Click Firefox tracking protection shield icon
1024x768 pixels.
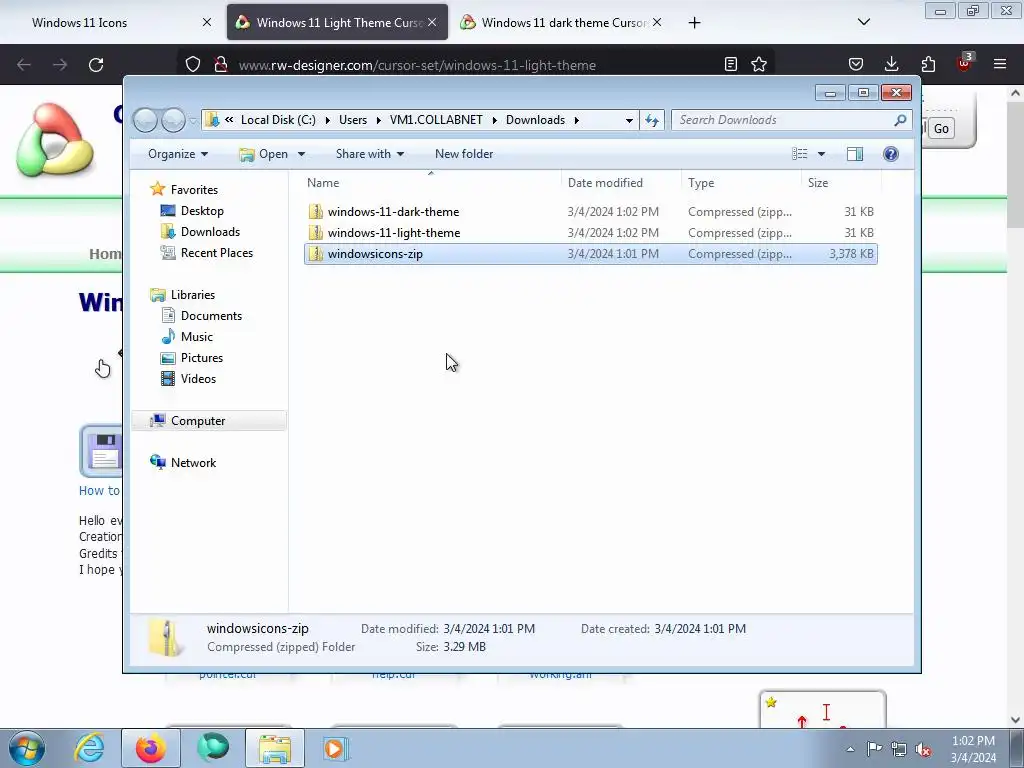pyautogui.click(x=193, y=65)
